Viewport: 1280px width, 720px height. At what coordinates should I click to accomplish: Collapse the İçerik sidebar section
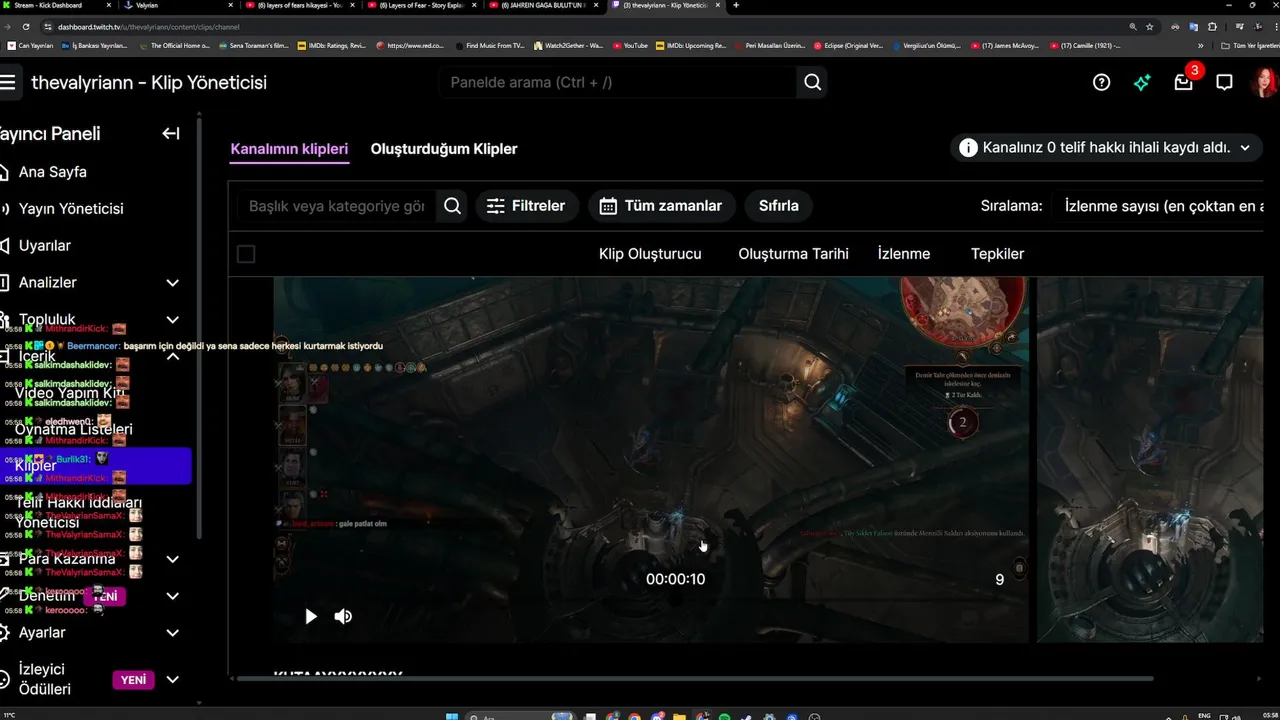point(172,356)
